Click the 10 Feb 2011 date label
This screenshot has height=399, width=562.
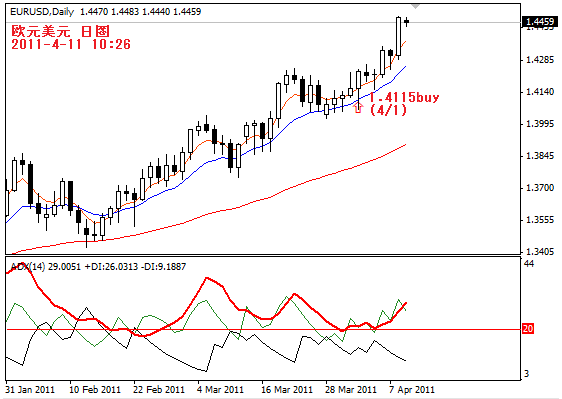[x=95, y=390]
